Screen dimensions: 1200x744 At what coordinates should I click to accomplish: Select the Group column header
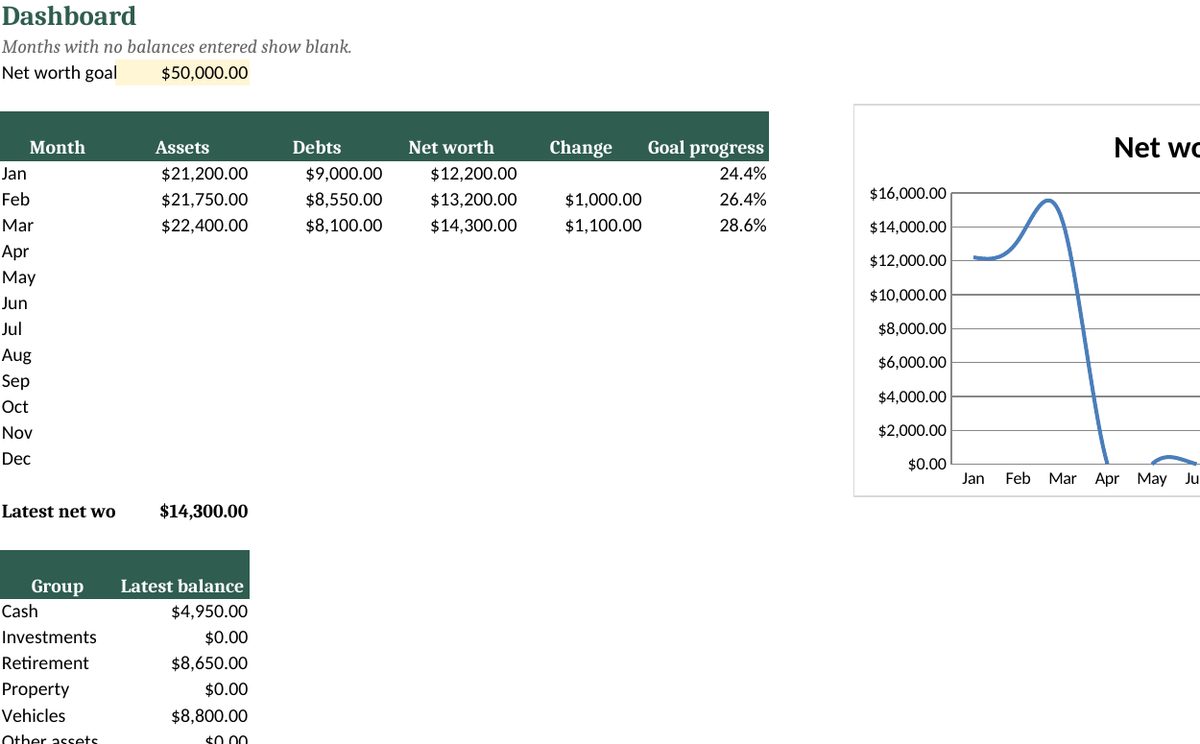pos(57,586)
